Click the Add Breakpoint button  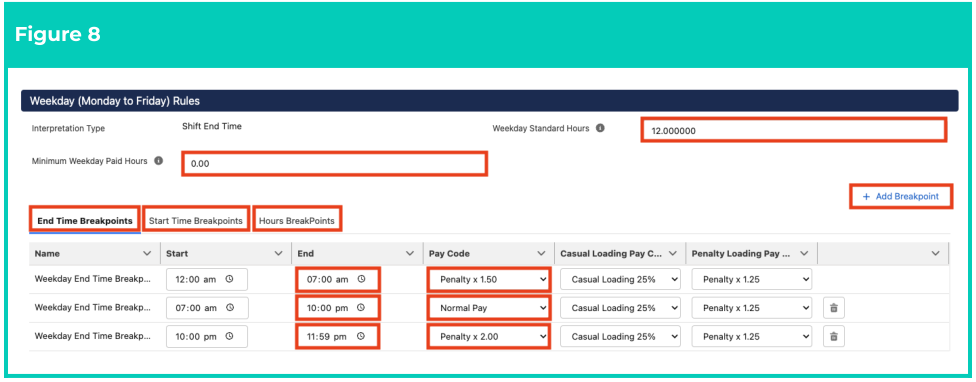(x=901, y=196)
